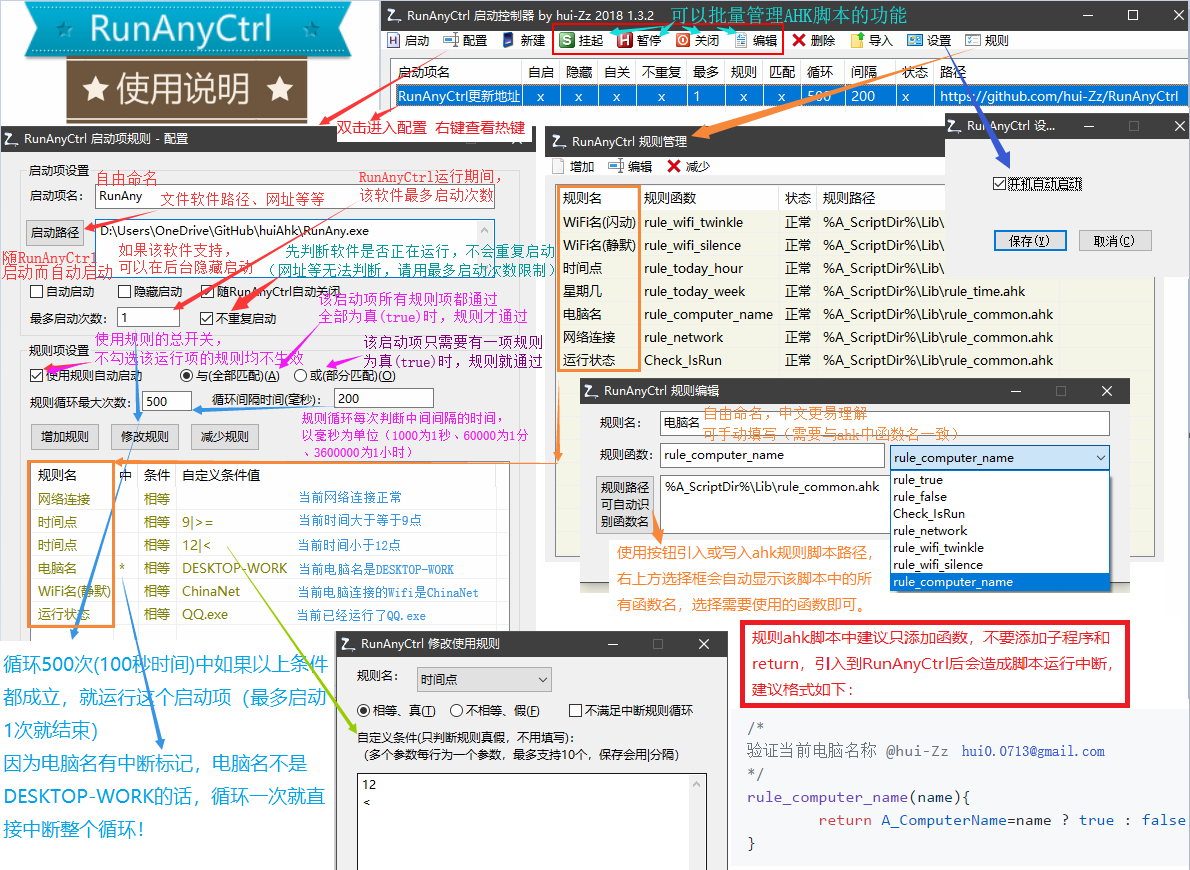Select 运行状态 row with QQ.exe
1190x870 pixels.
(x=269, y=614)
